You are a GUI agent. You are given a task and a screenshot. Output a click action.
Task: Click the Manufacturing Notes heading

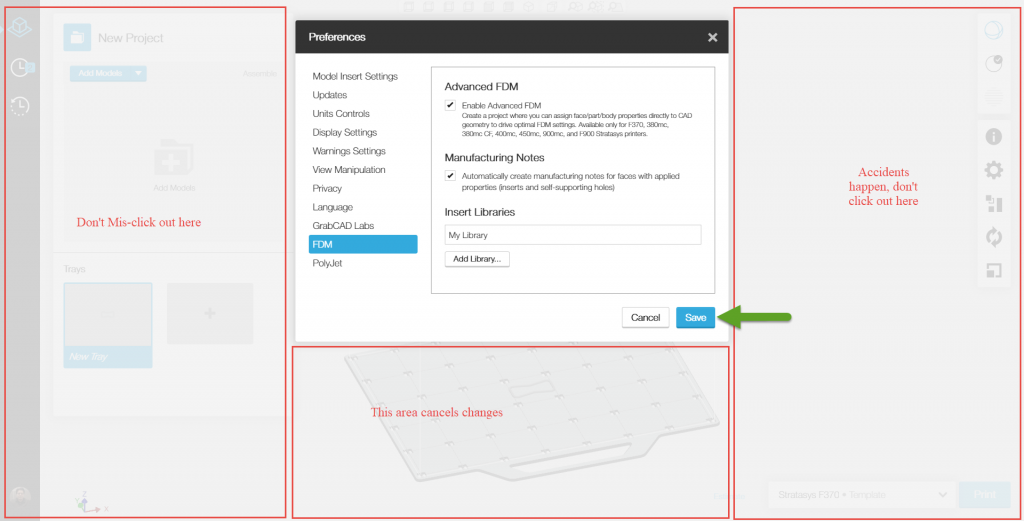[x=494, y=157]
